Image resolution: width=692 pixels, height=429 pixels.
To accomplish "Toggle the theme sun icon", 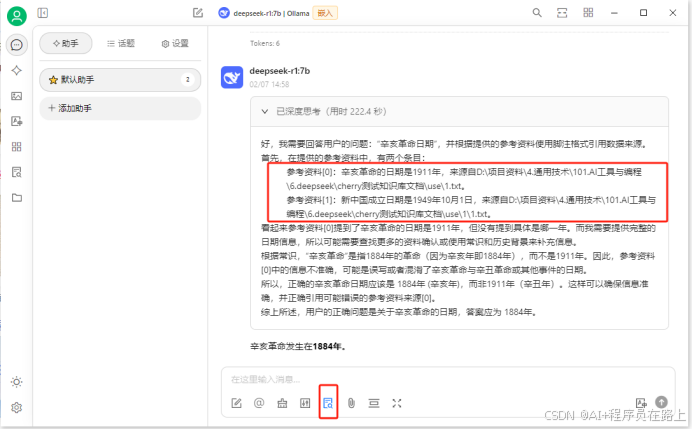I will [x=17, y=382].
